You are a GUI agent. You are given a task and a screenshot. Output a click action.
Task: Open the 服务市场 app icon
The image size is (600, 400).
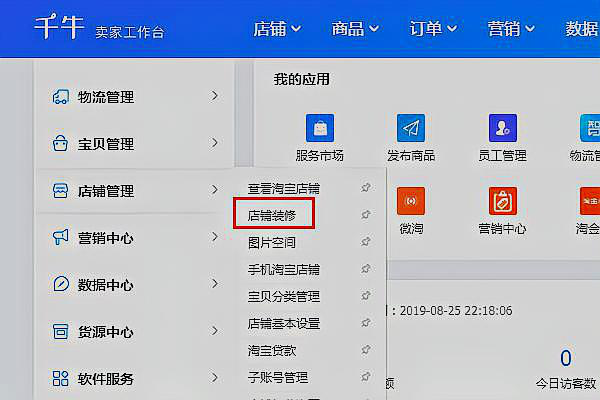tap(320, 128)
